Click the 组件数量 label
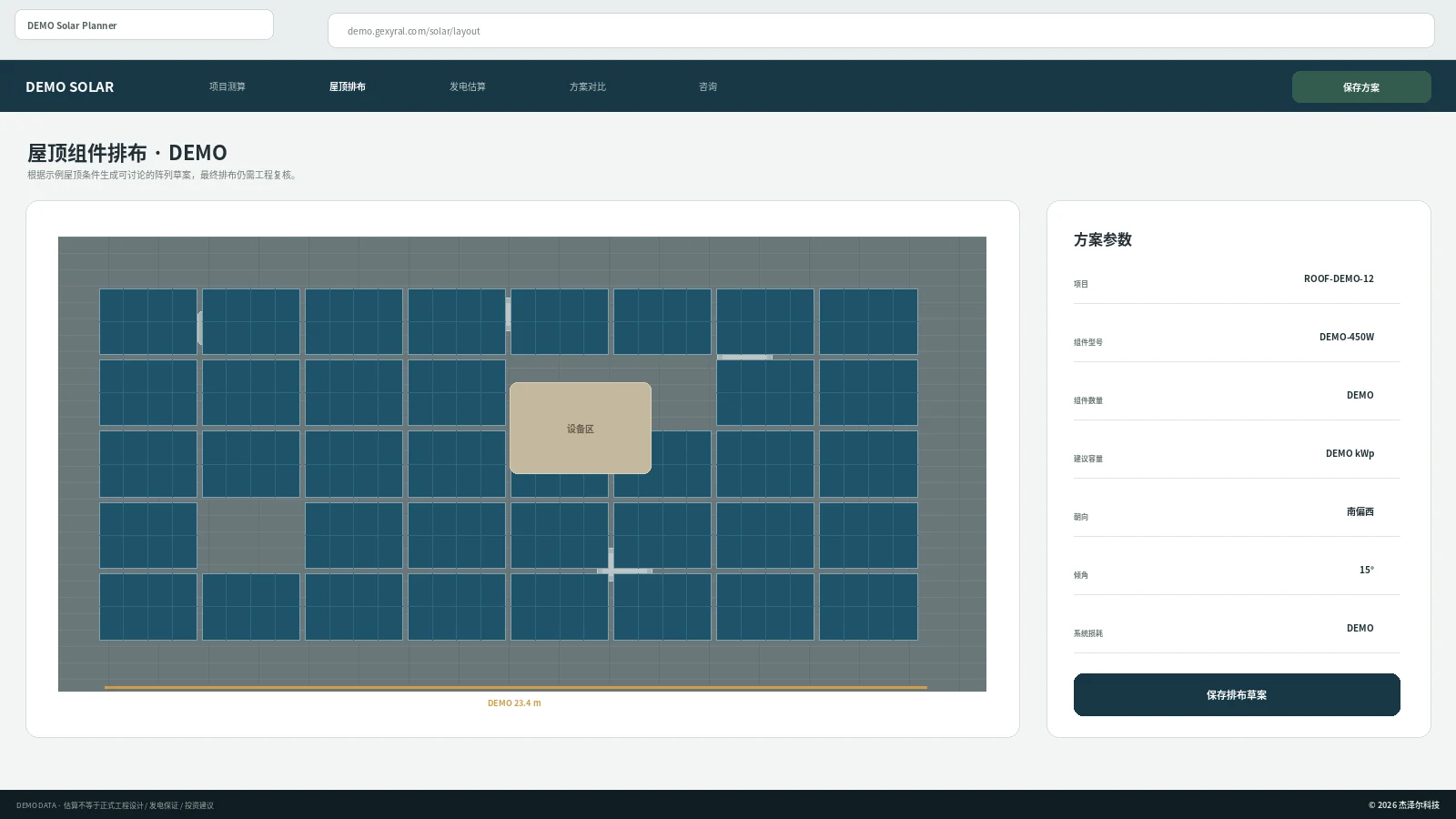 [1087, 400]
